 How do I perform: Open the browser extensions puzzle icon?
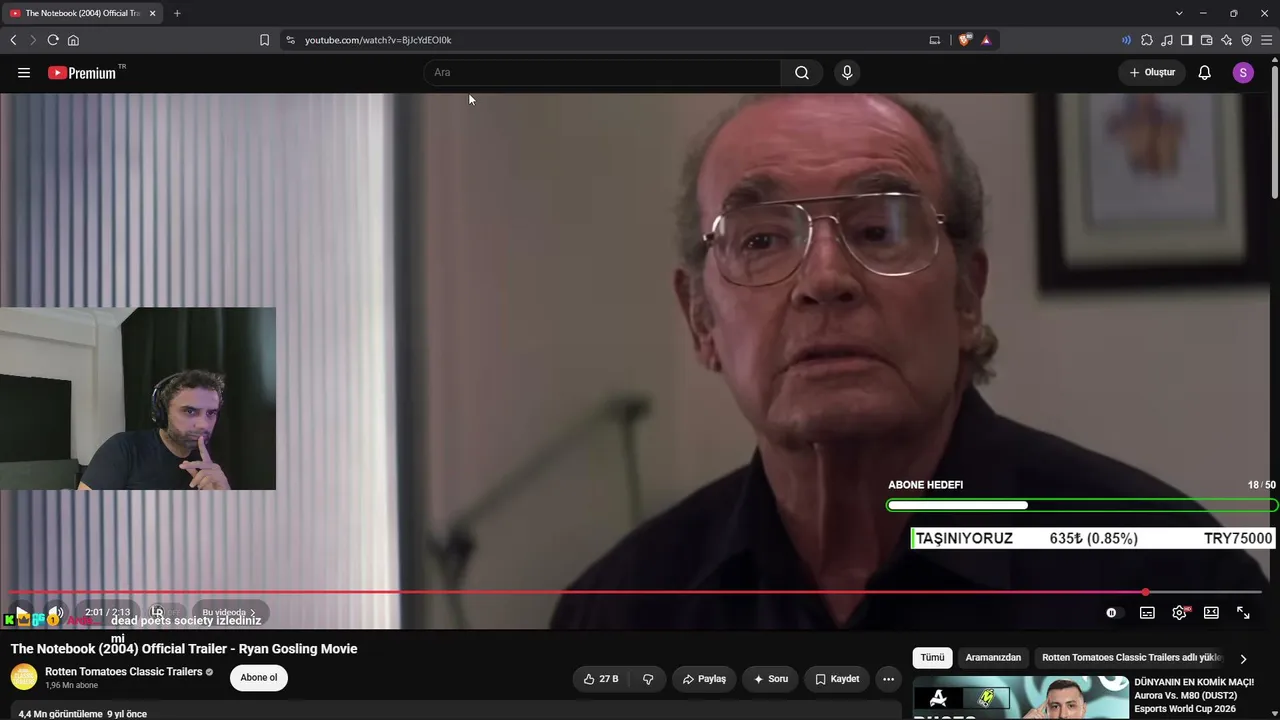point(1147,40)
